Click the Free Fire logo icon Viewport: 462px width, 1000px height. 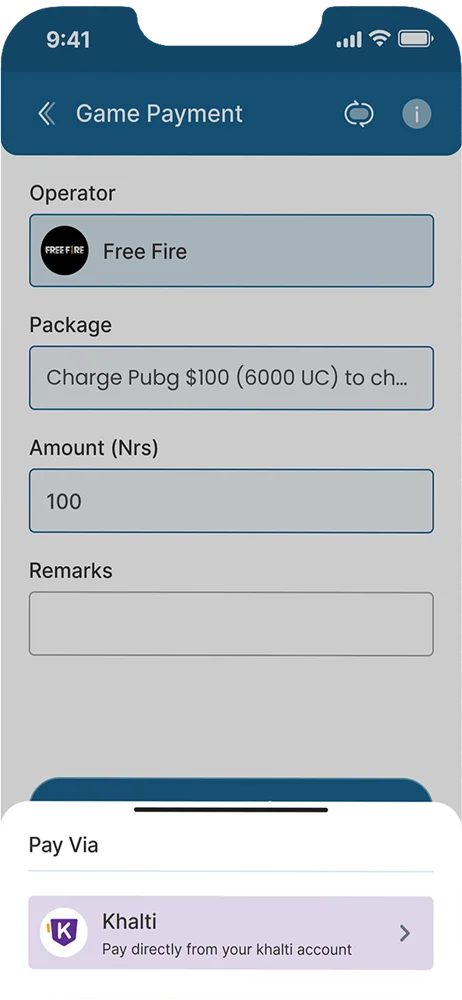[64, 251]
